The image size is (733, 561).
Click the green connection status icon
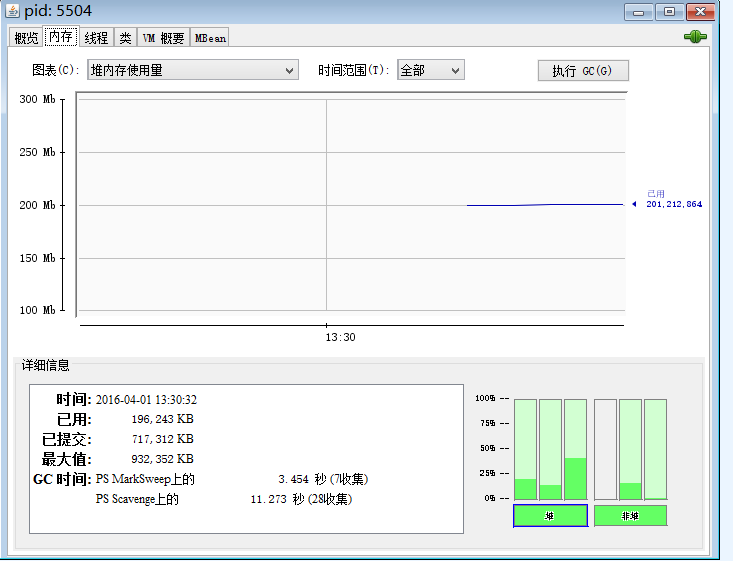pyautogui.click(x=695, y=36)
